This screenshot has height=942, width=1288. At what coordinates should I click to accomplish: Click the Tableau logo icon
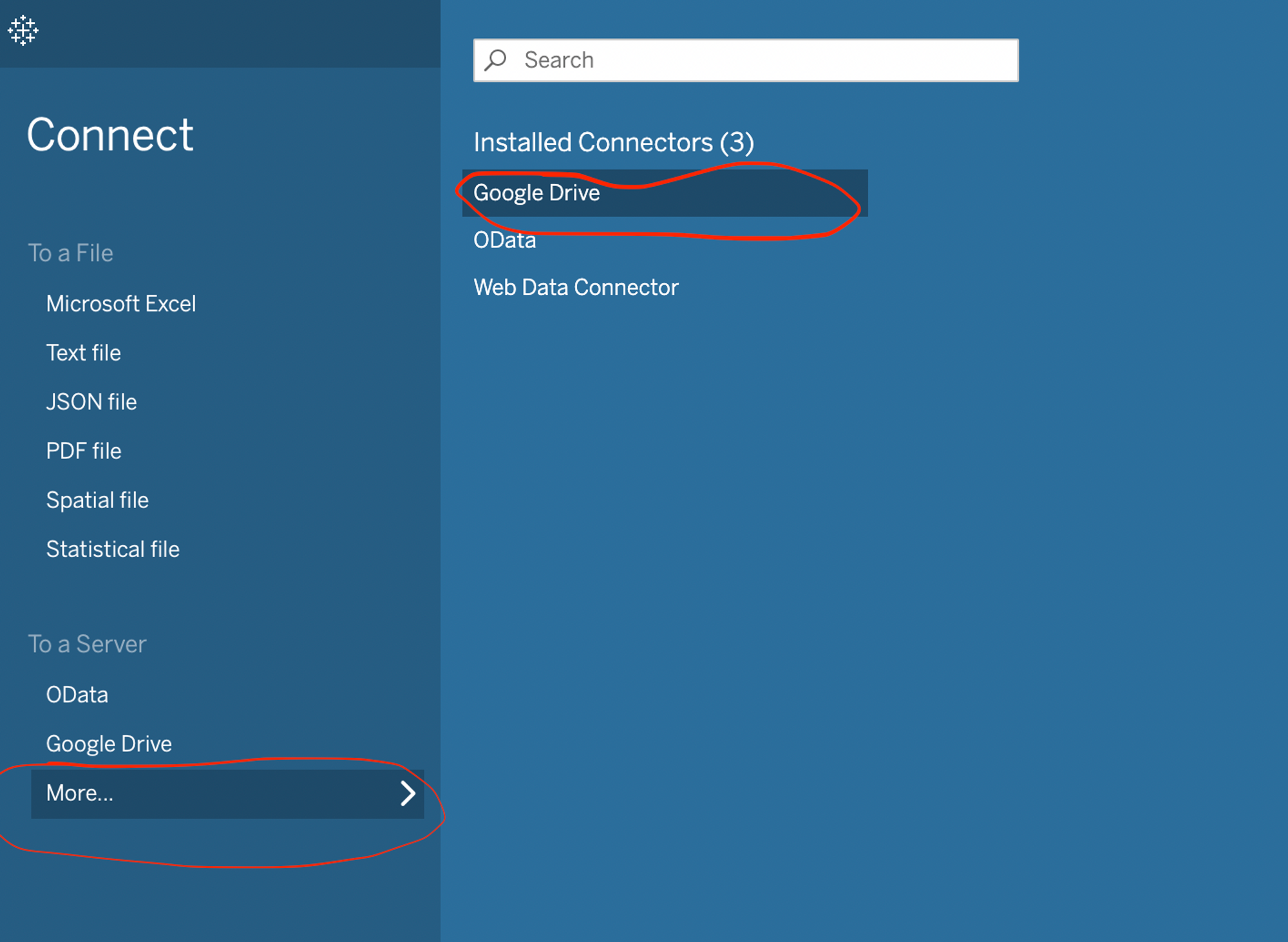[x=23, y=30]
